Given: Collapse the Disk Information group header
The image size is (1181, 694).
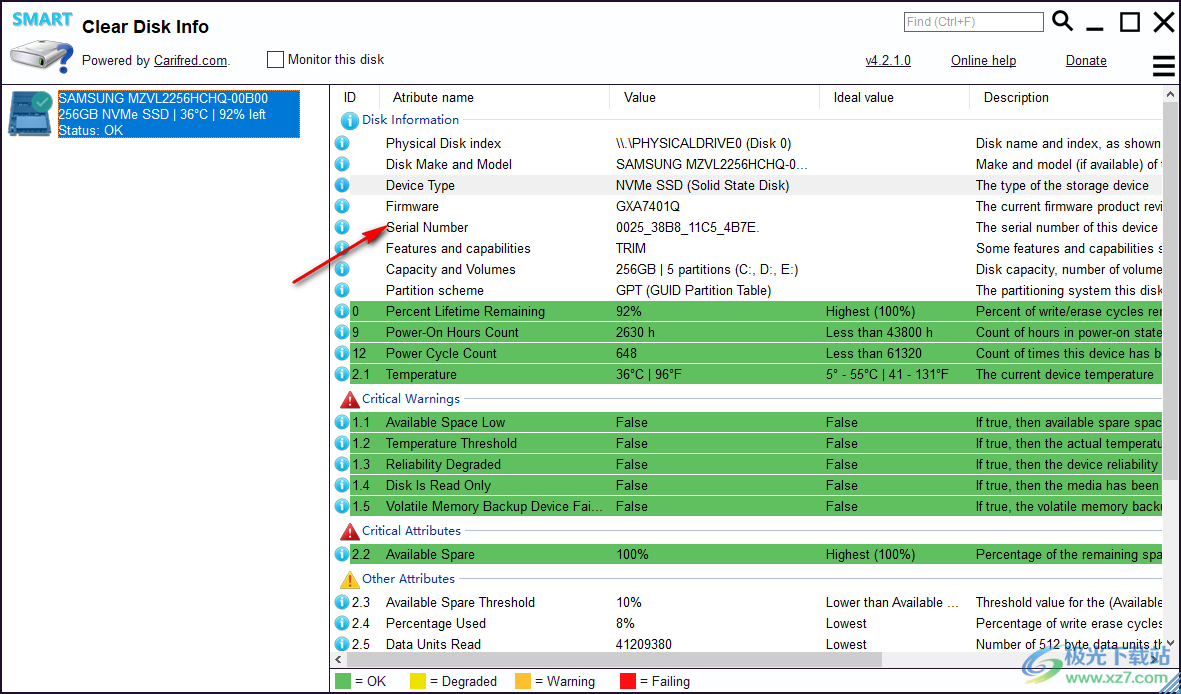Looking at the screenshot, I should 410,120.
